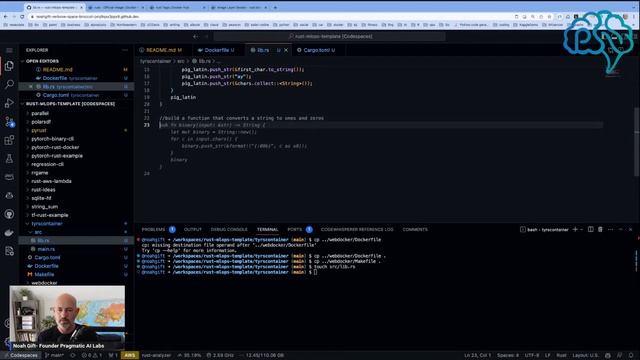Expand the rust-aws-lambda folder
The height and width of the screenshot is (360, 640).
coord(51,181)
